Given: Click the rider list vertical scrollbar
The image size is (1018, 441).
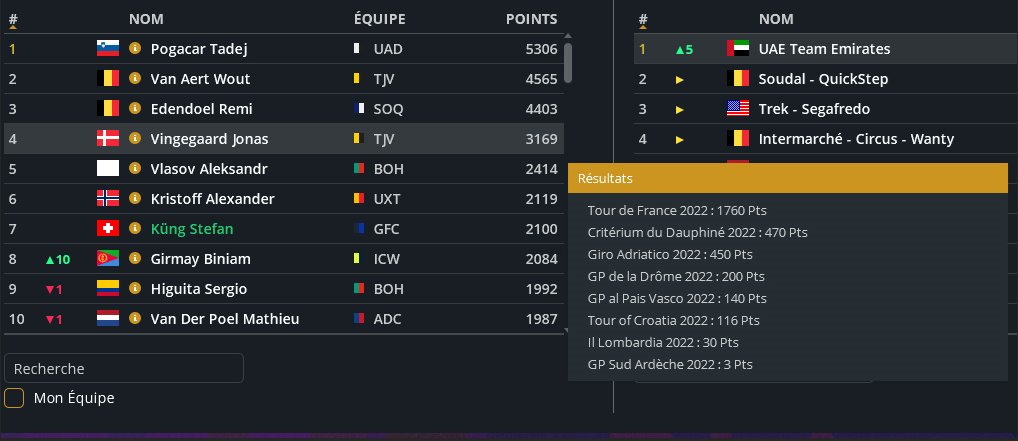Looking at the screenshot, I should pos(568,62).
